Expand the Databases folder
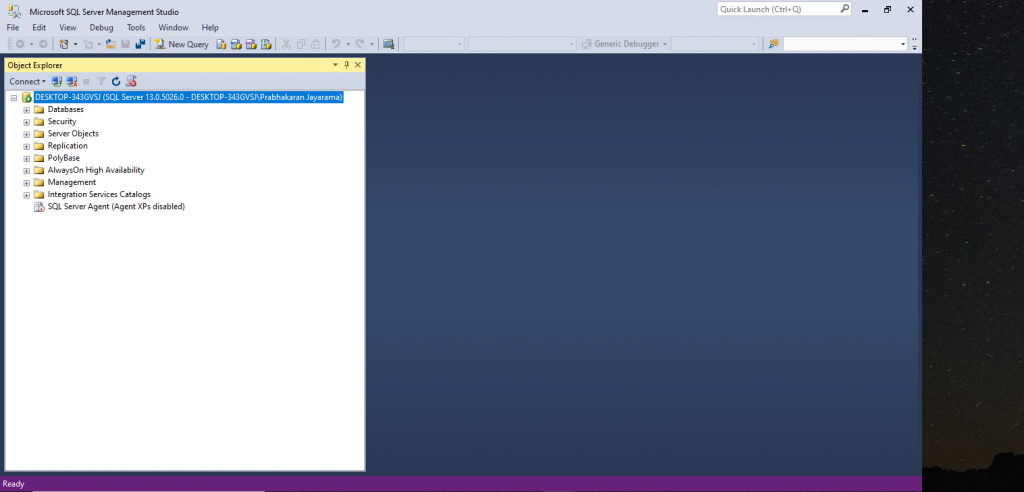 [27, 109]
